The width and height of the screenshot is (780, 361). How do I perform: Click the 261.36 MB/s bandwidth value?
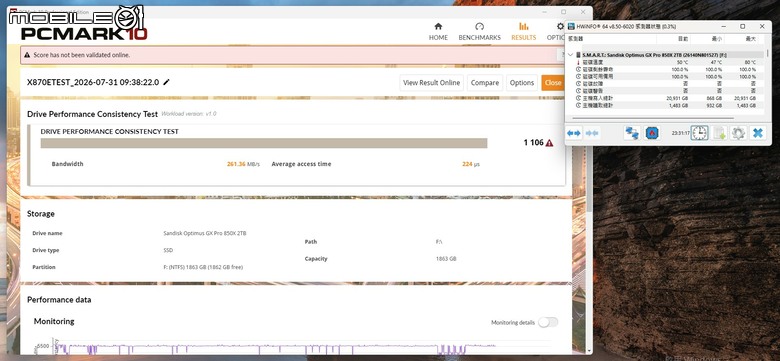tap(243, 164)
